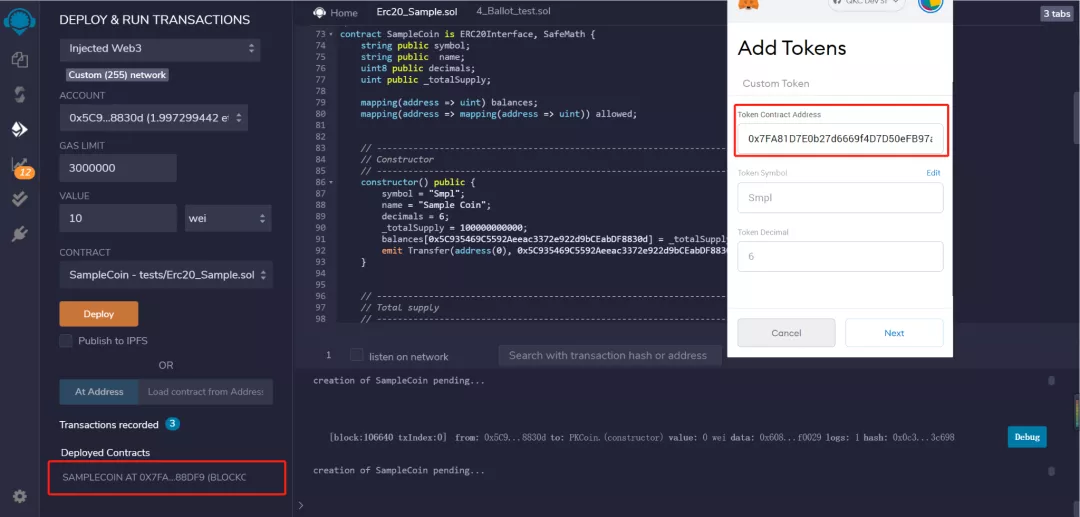
Task: Click the Gas Limit input field
Action: (118, 168)
